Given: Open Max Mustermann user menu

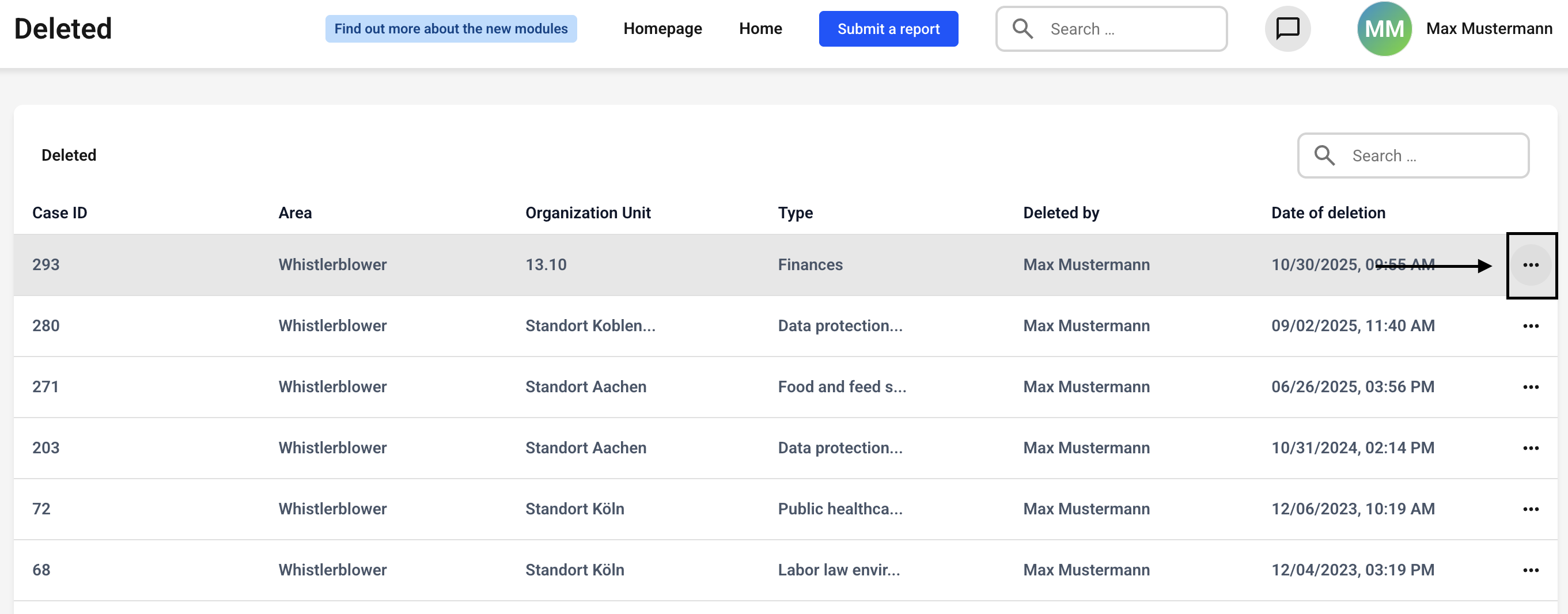Looking at the screenshot, I should [x=1489, y=29].
